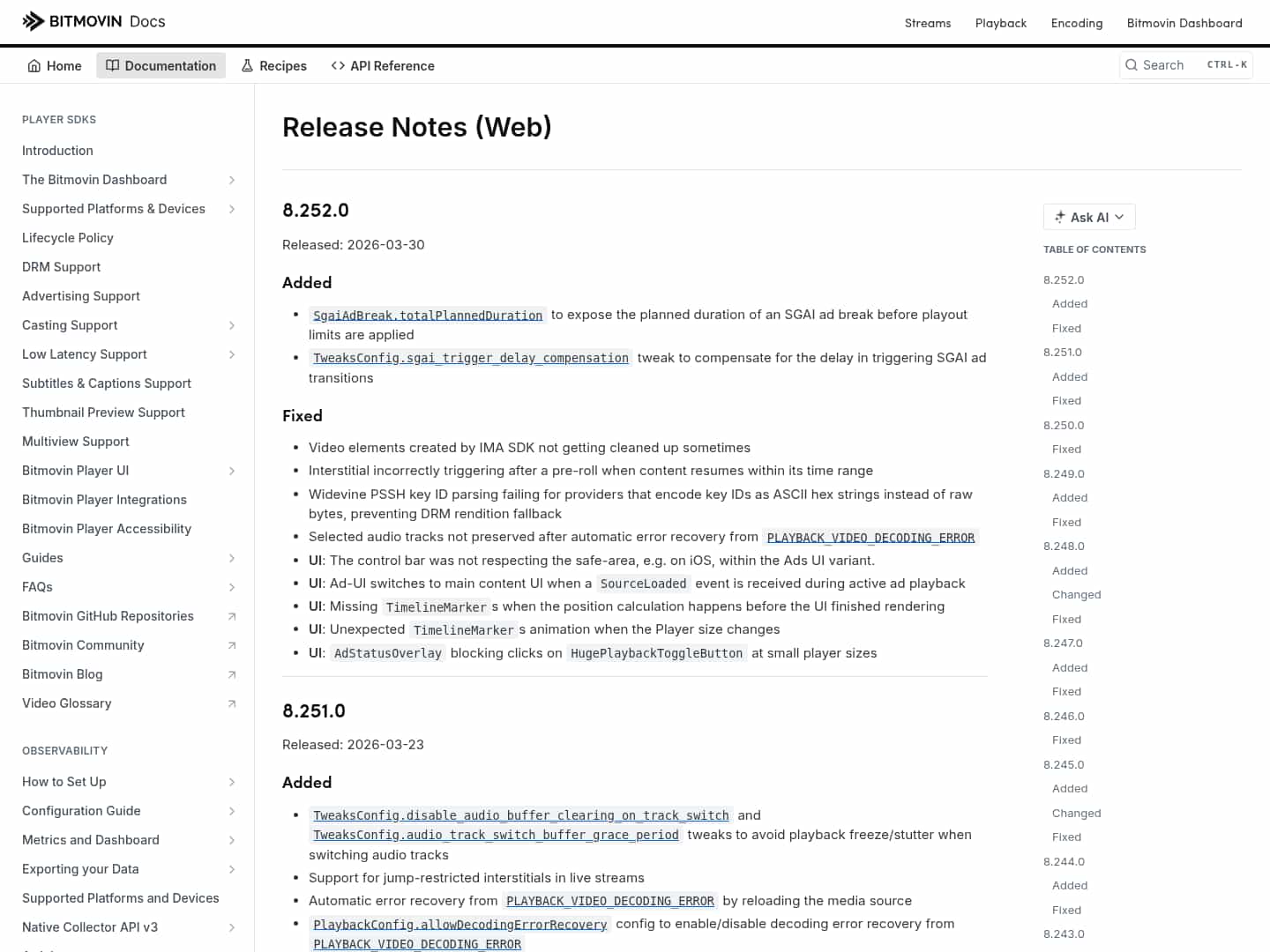Open Encoding in the top navigation
The height and width of the screenshot is (952, 1270).
click(1077, 23)
